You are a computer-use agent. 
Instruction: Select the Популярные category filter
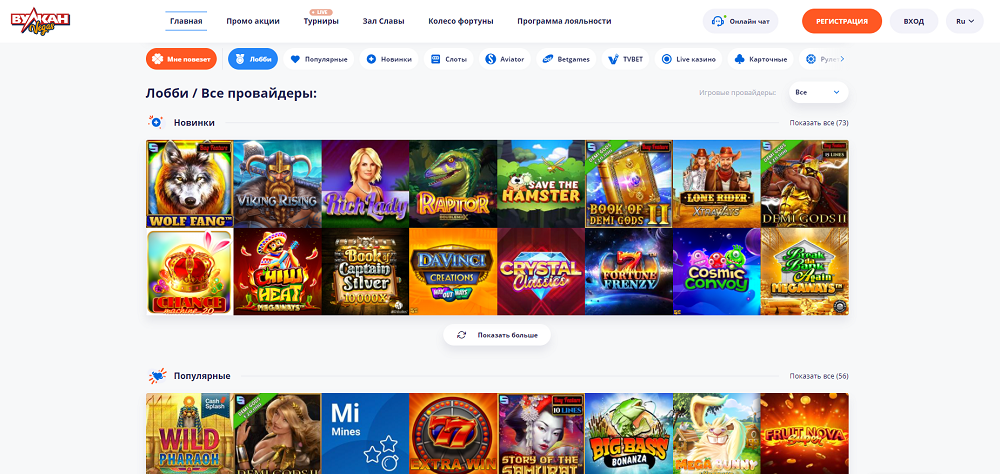click(x=319, y=59)
